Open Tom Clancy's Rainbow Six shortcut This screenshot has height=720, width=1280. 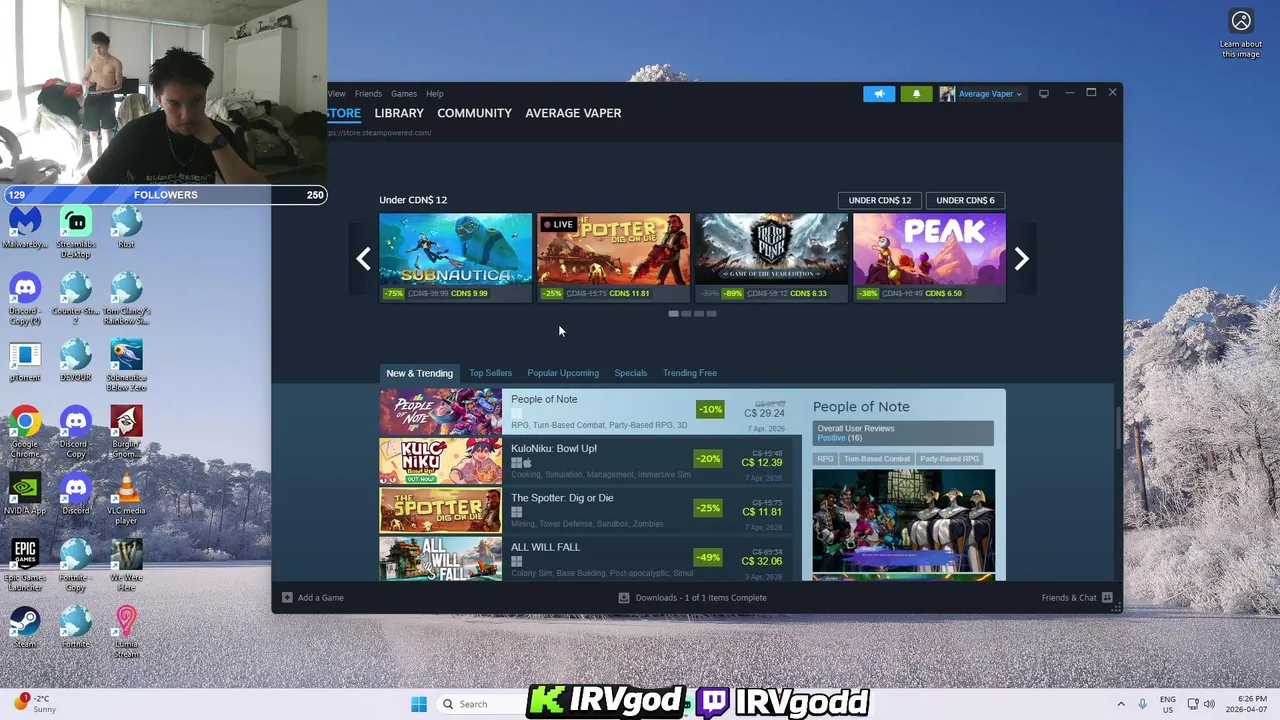tap(126, 300)
